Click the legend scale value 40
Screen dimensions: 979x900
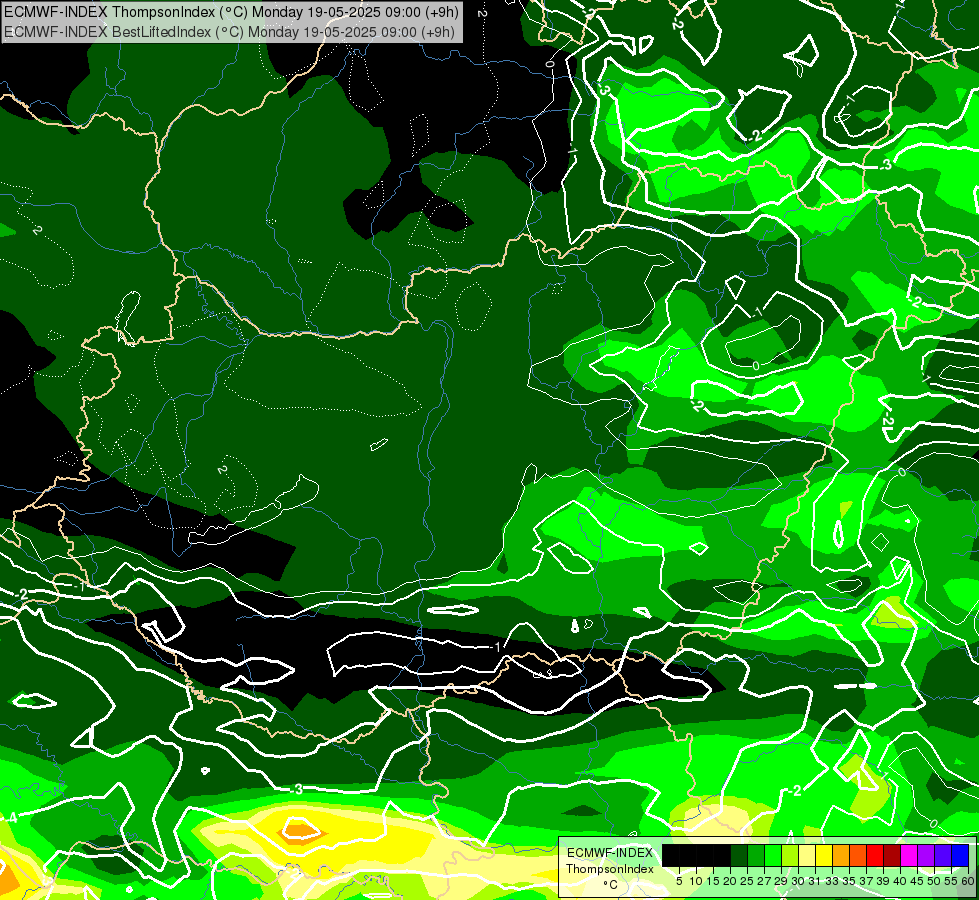[x=900, y=881]
